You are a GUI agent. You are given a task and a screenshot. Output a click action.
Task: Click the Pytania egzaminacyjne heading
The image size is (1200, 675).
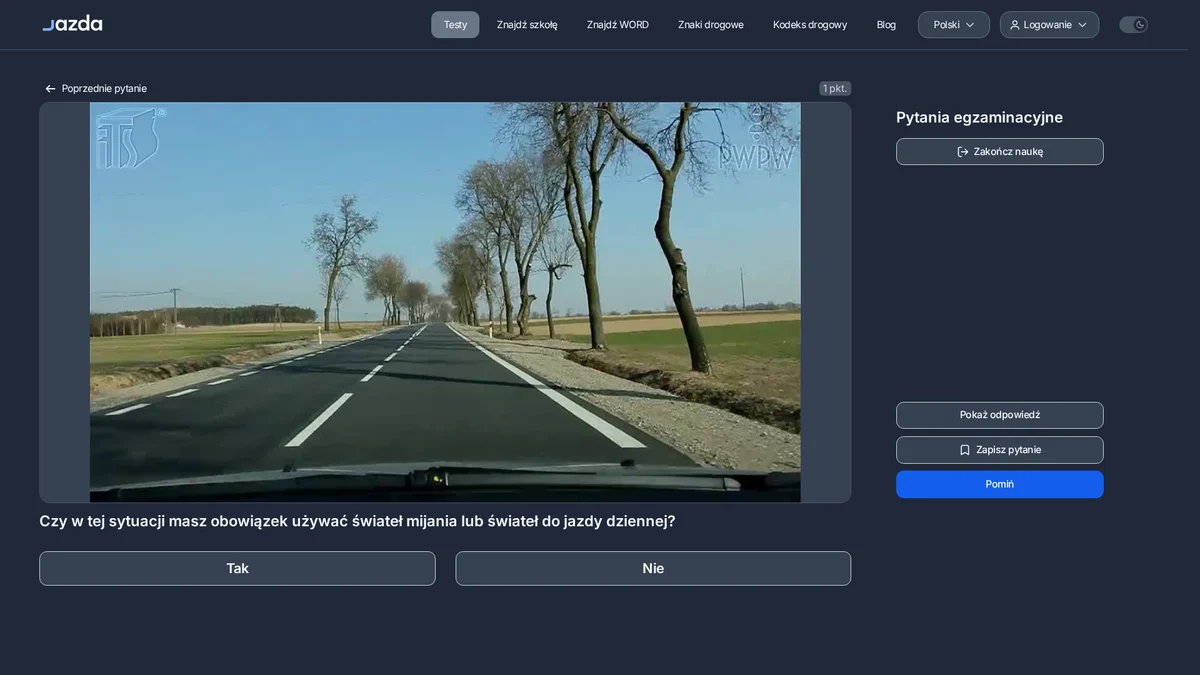click(979, 117)
